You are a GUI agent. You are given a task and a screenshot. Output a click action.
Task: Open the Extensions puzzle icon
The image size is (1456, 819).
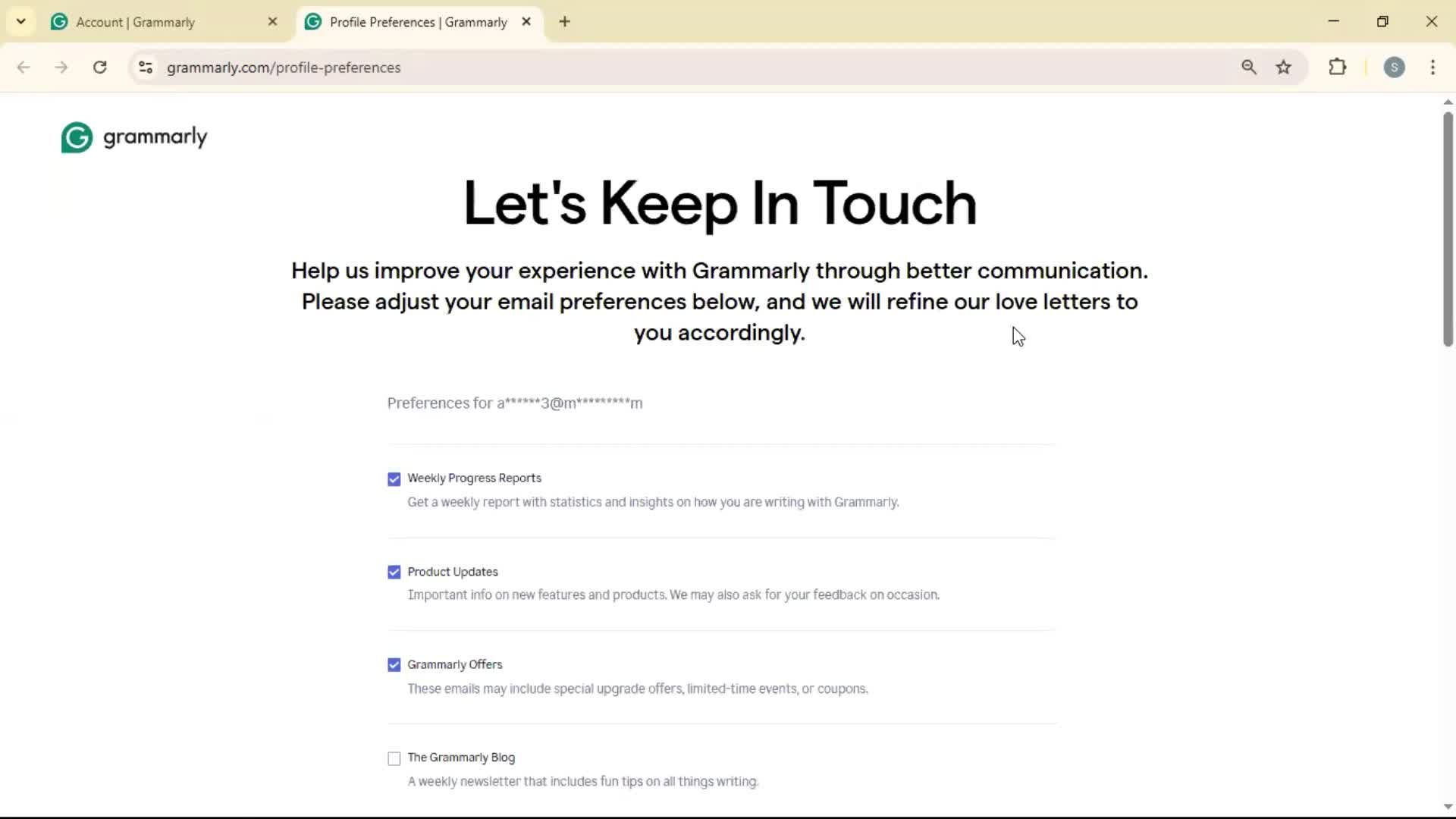1337,67
